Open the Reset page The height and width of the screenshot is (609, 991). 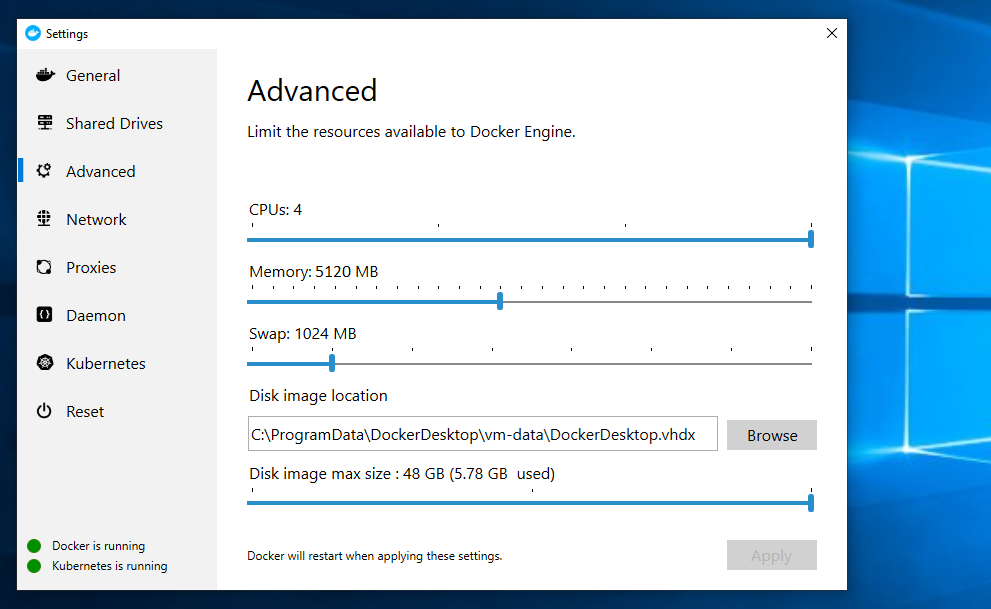pos(117,411)
